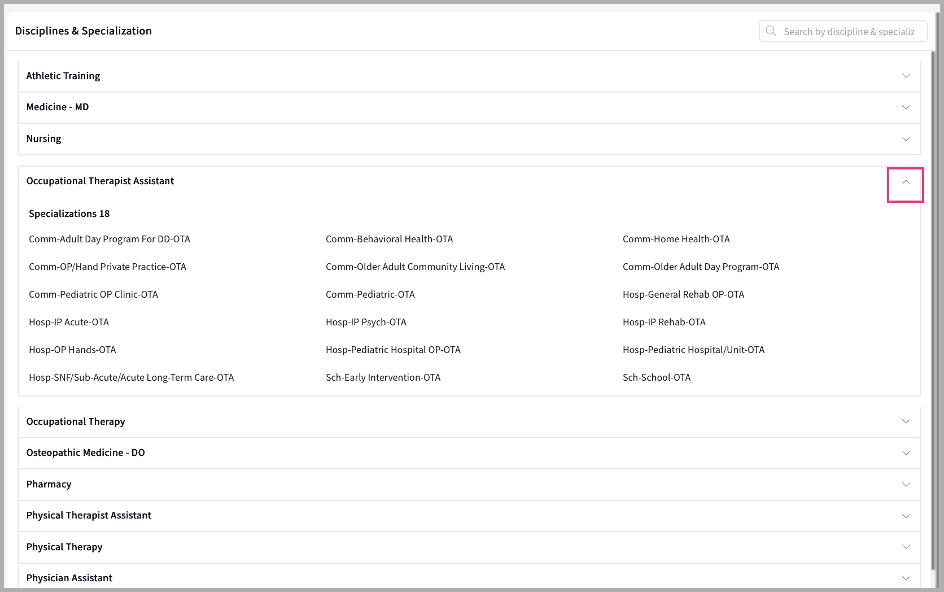This screenshot has height=592, width=944.
Task: Expand the Nursing section chevron
Action: tap(906, 139)
